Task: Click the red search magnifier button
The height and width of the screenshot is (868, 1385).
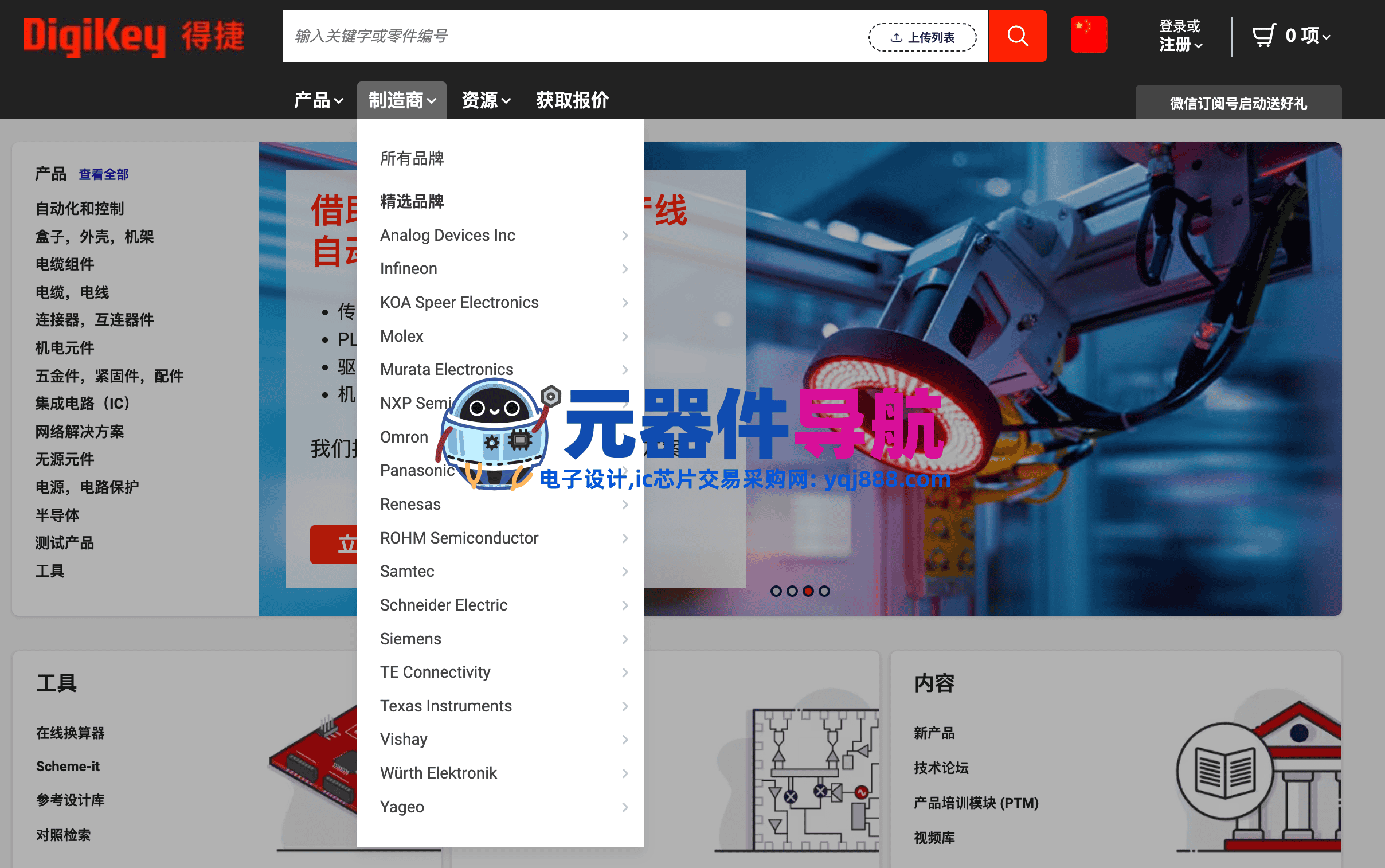Action: [1016, 36]
